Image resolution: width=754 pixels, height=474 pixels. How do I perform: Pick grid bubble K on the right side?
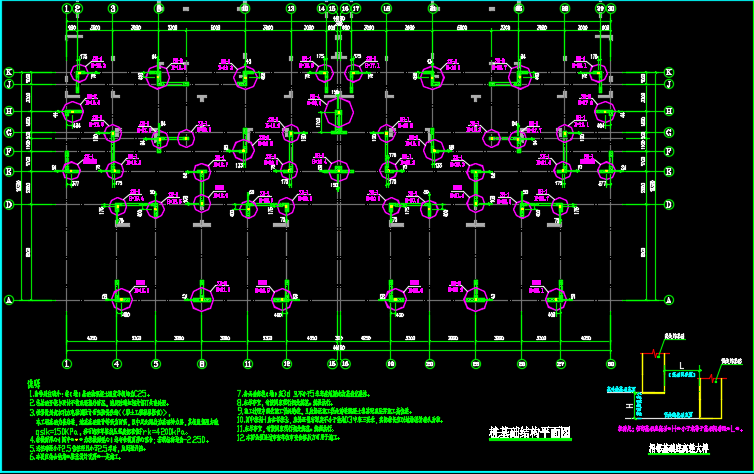(x=668, y=73)
